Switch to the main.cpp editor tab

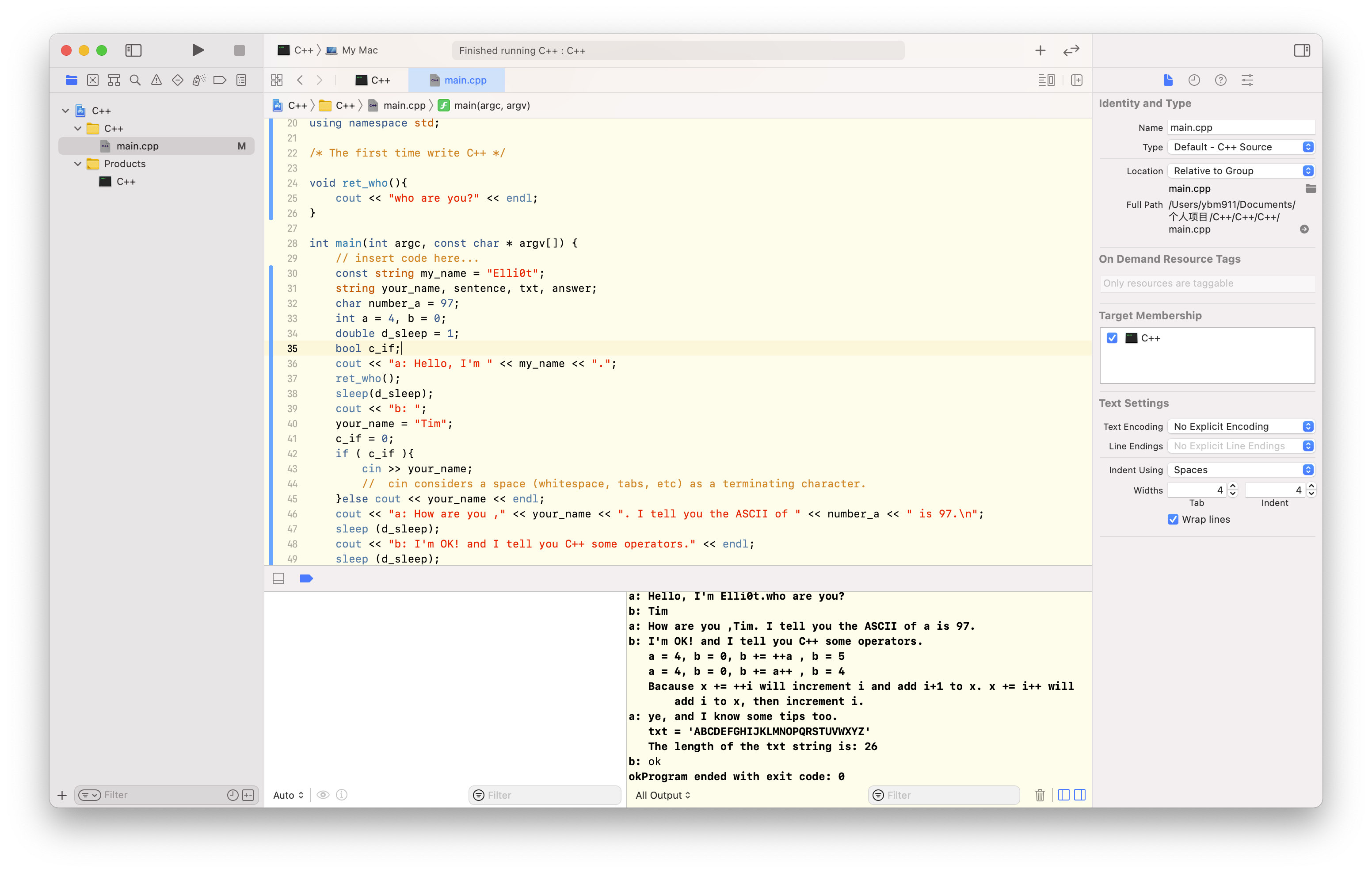tap(457, 80)
